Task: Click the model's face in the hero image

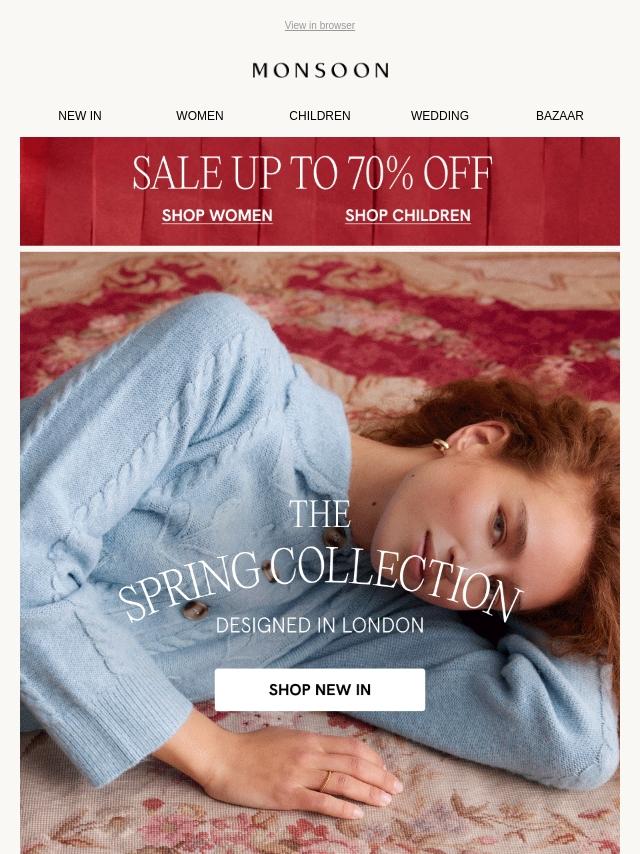Action: (x=479, y=534)
